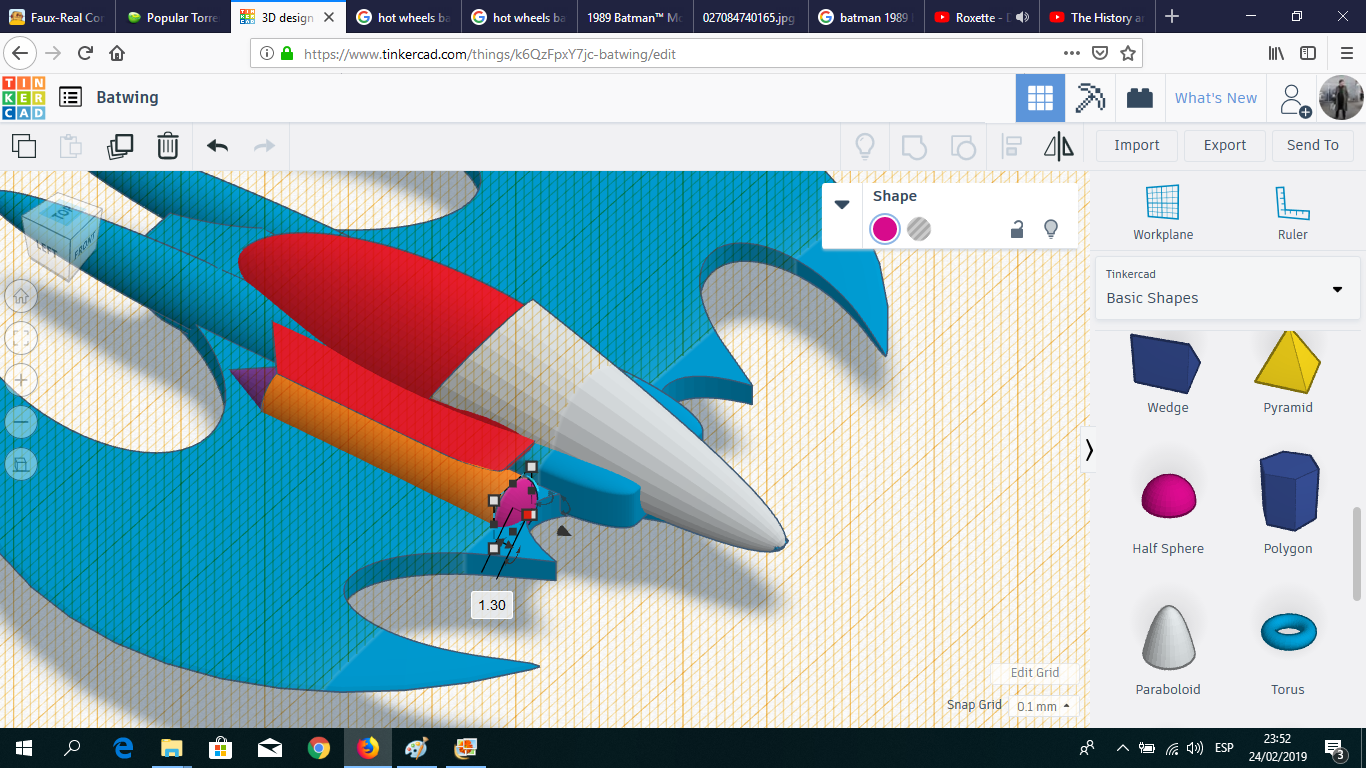
Task: Click the Paste toolbar icon
Action: tap(71, 146)
